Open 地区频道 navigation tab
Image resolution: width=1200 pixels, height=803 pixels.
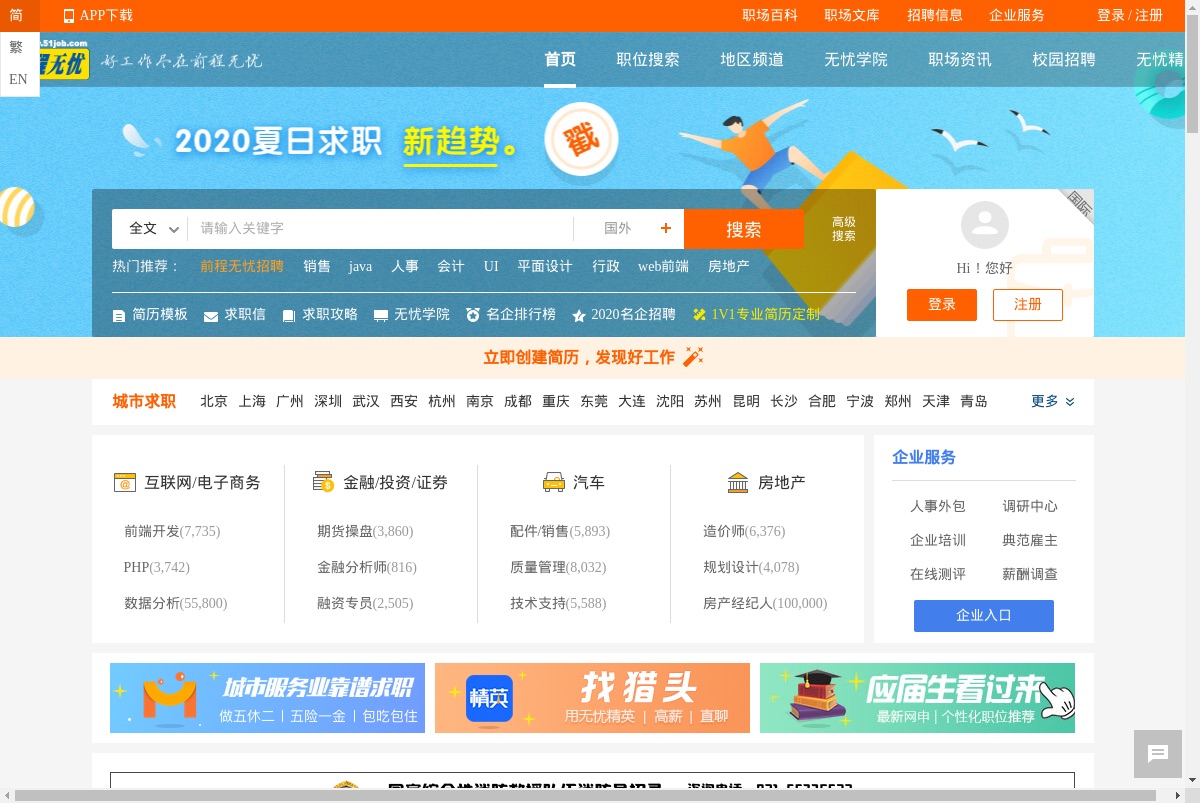click(x=752, y=59)
